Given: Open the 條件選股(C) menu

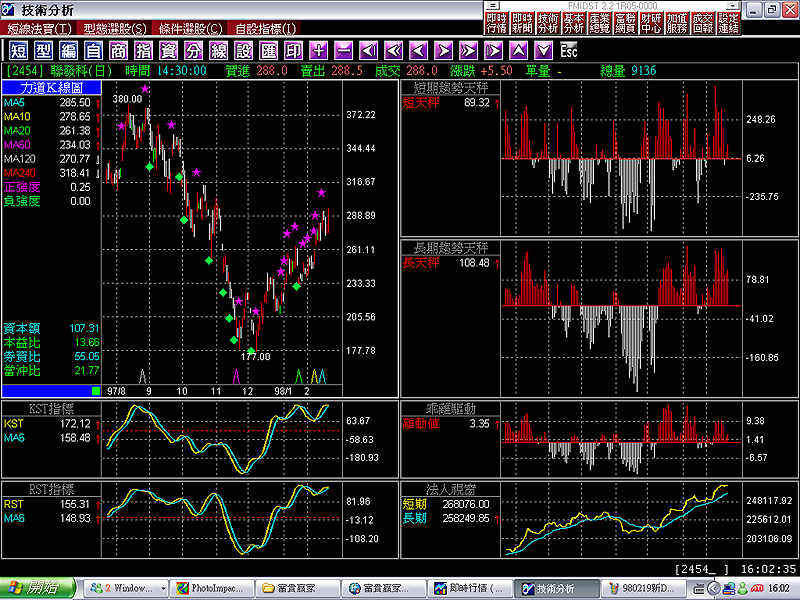Looking at the screenshot, I should (191, 29).
